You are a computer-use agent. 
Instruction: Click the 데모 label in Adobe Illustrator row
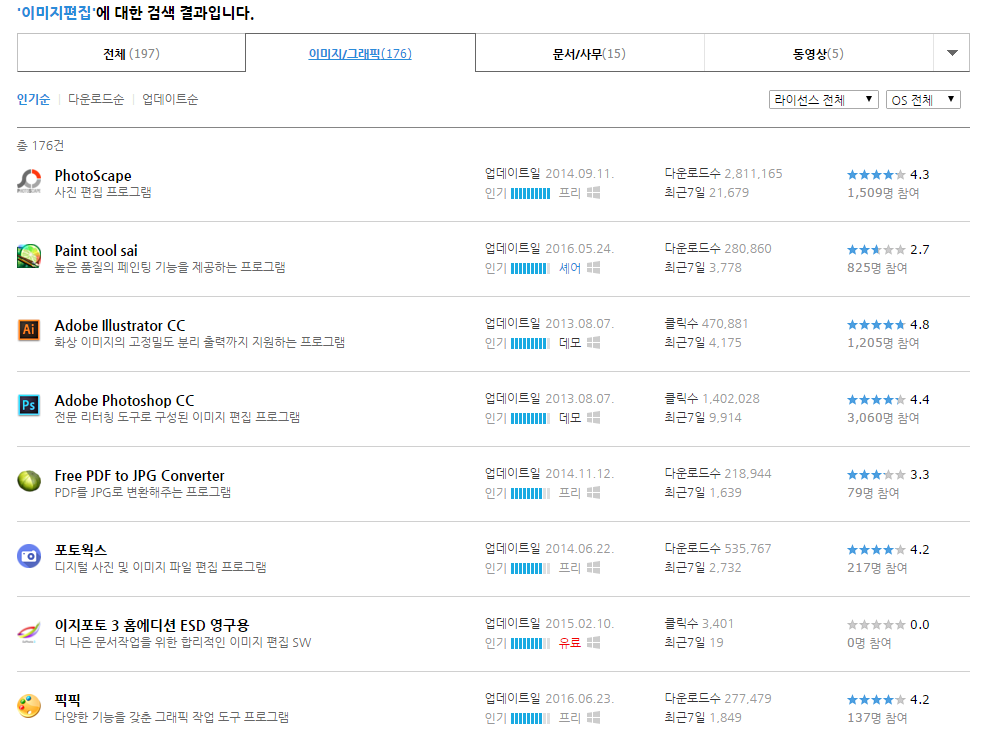click(570, 343)
